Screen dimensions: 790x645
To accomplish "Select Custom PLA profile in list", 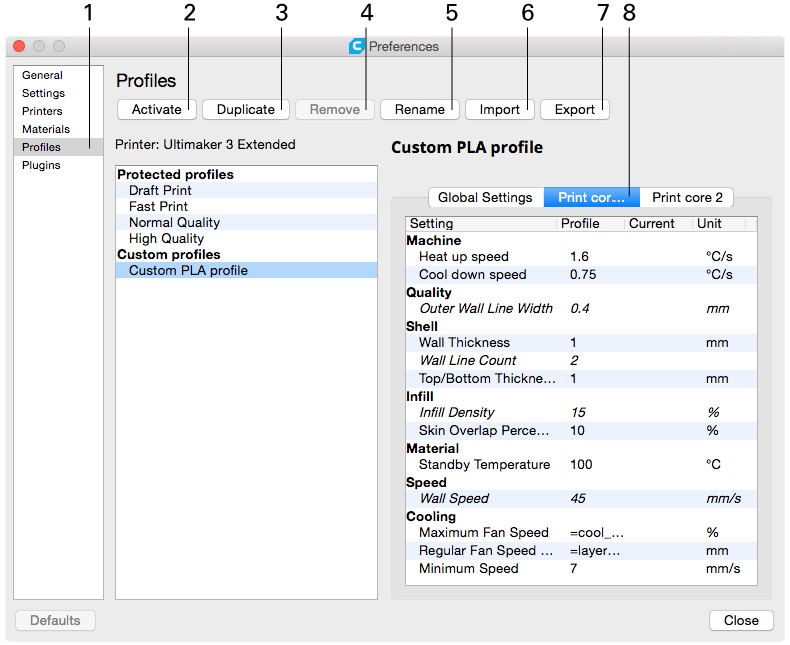I will pyautogui.click(x=246, y=271).
